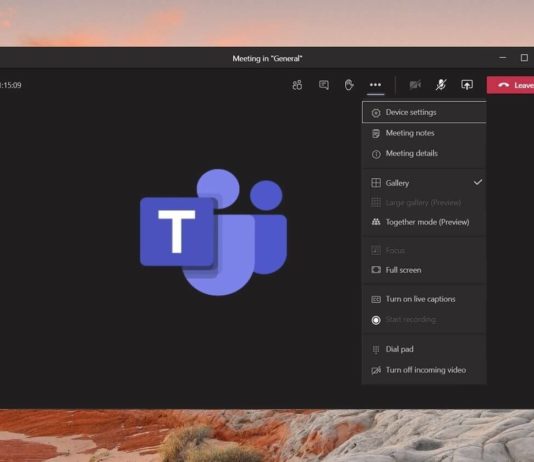
Task: Enter Full screen mode
Action: coord(424,270)
